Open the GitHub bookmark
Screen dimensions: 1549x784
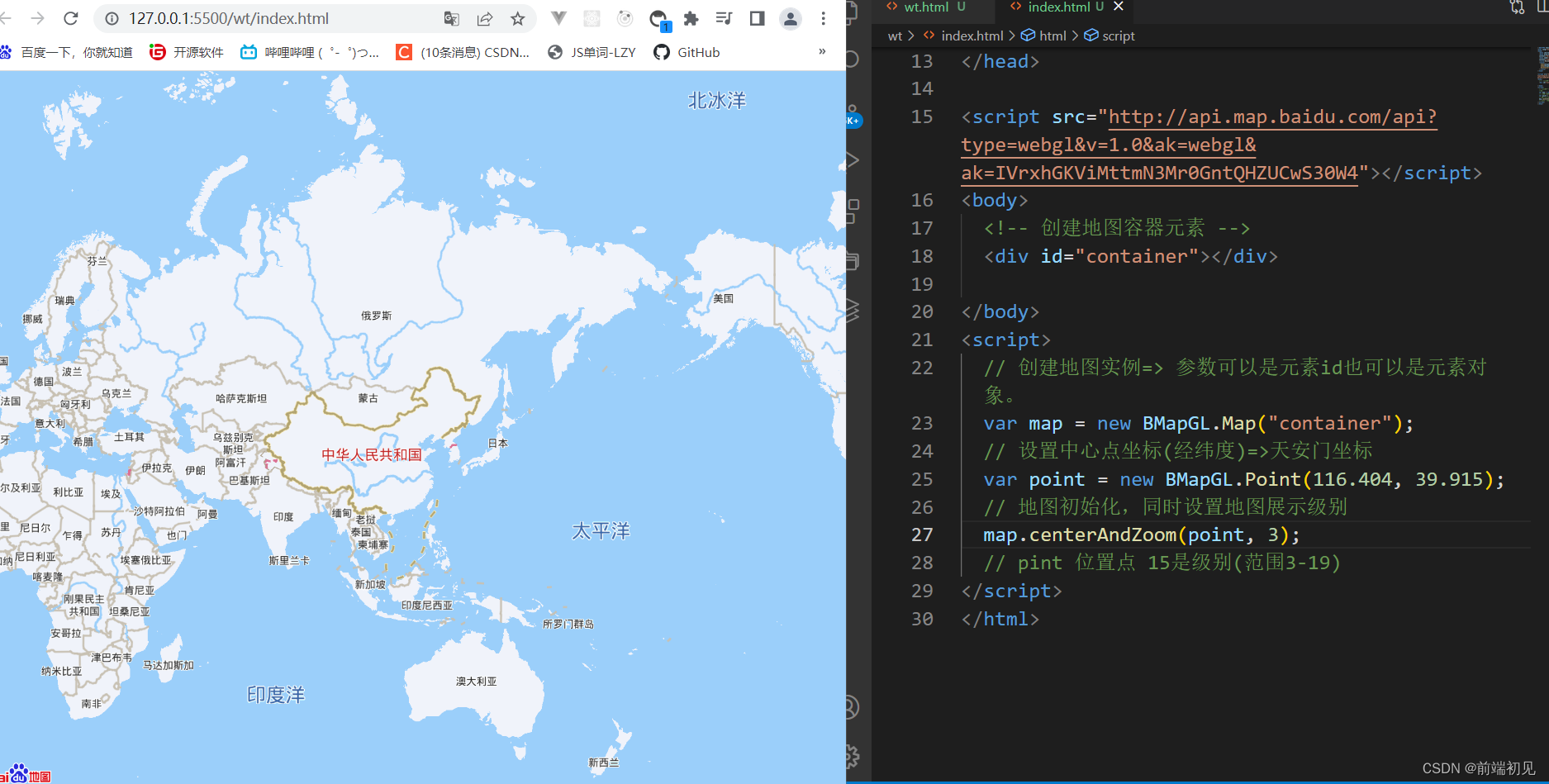[x=687, y=52]
